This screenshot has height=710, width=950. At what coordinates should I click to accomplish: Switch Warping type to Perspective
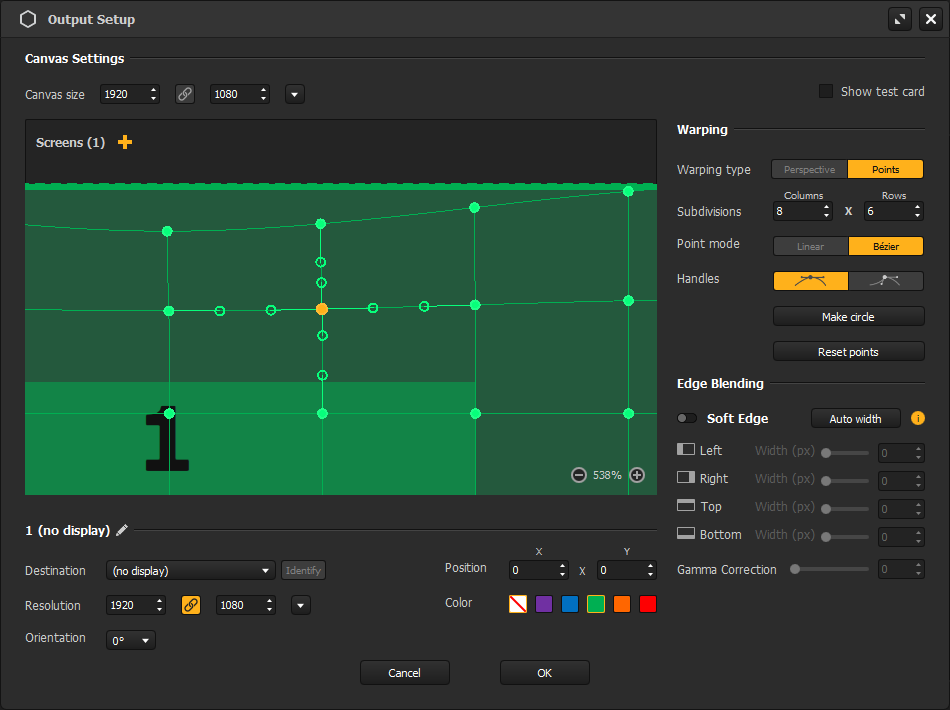pos(808,169)
